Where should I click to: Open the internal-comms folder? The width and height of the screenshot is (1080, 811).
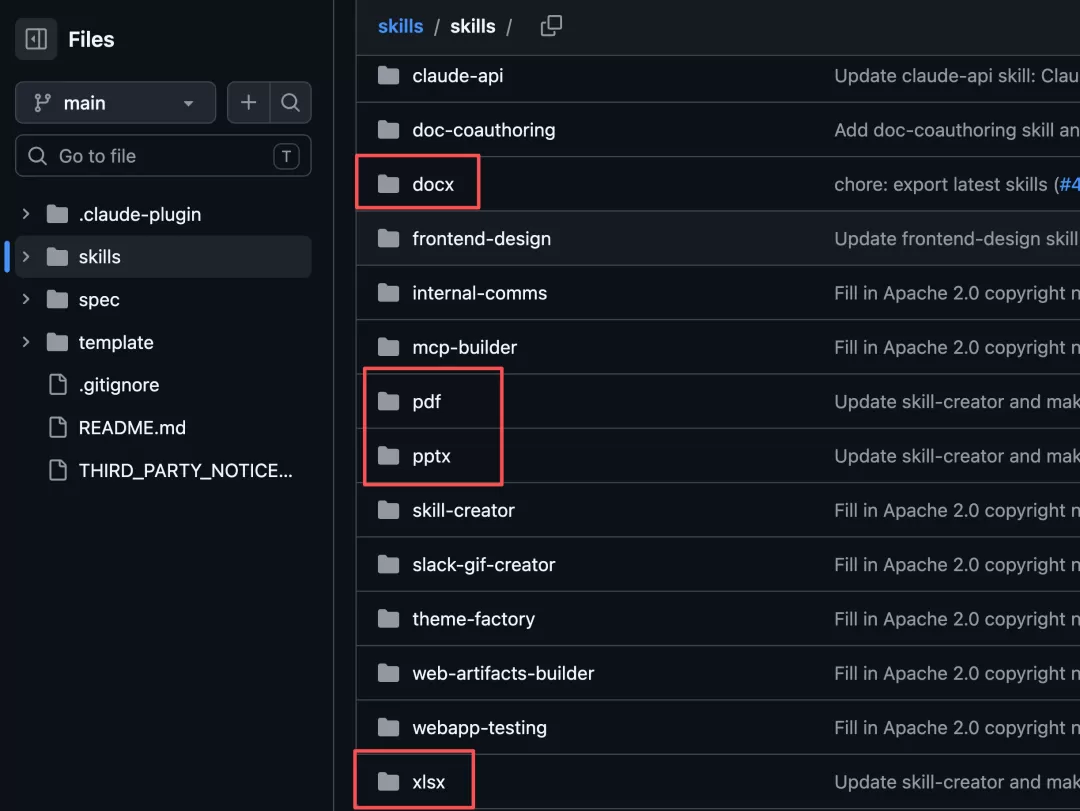479,294
